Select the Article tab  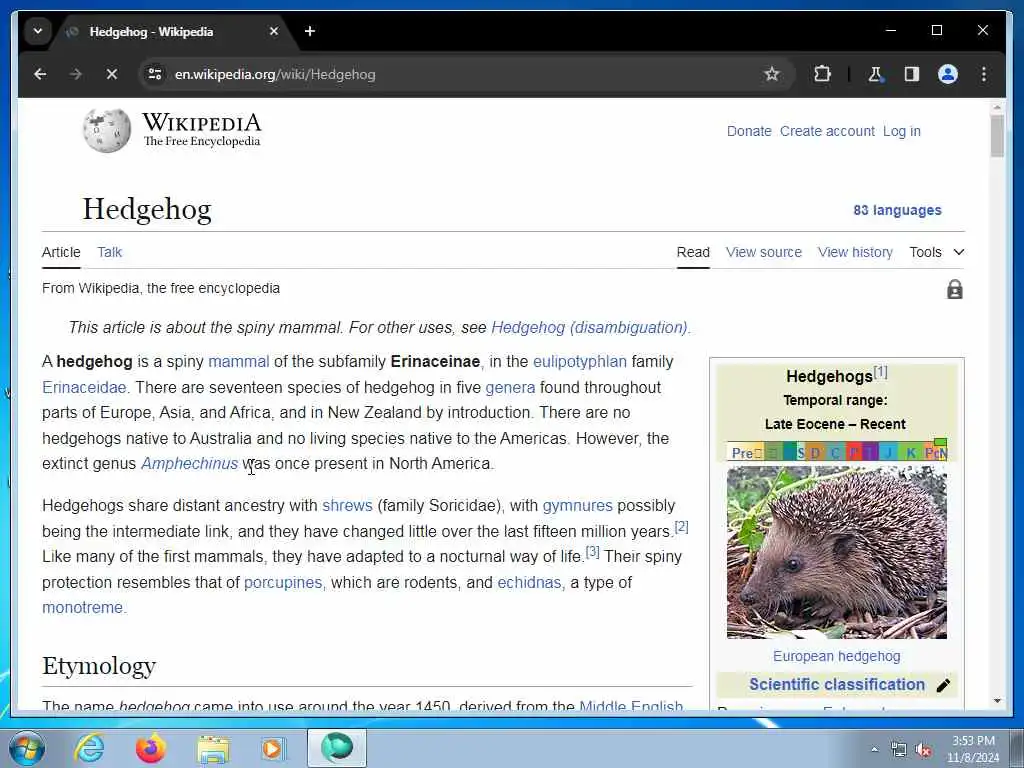pyautogui.click(x=61, y=252)
